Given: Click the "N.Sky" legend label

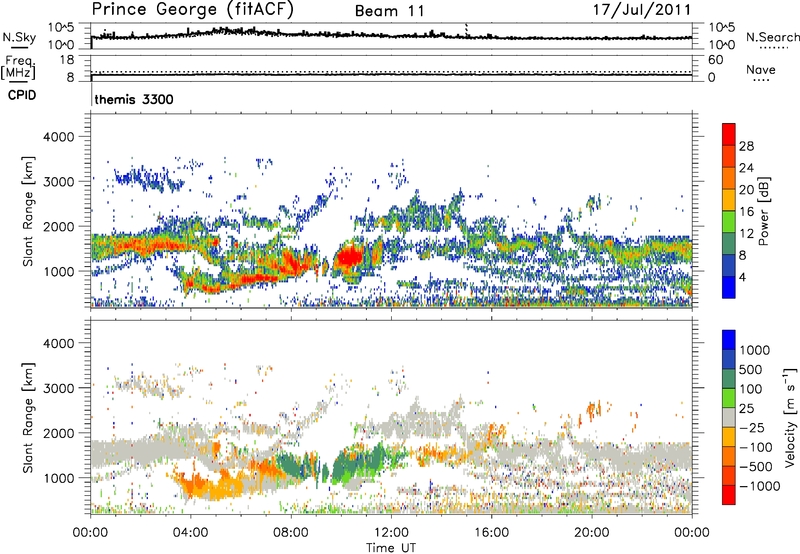Looking at the screenshot, I should click(19, 37).
